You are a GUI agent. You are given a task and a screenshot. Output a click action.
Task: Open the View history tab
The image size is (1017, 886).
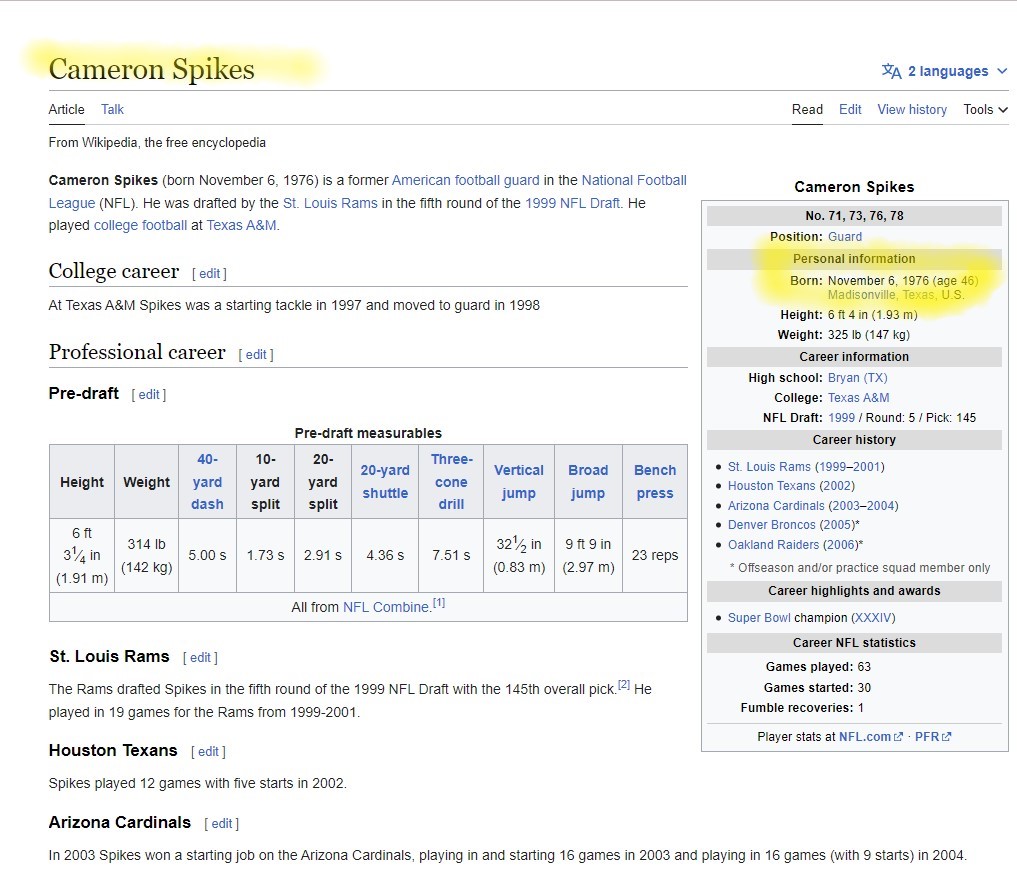point(912,110)
